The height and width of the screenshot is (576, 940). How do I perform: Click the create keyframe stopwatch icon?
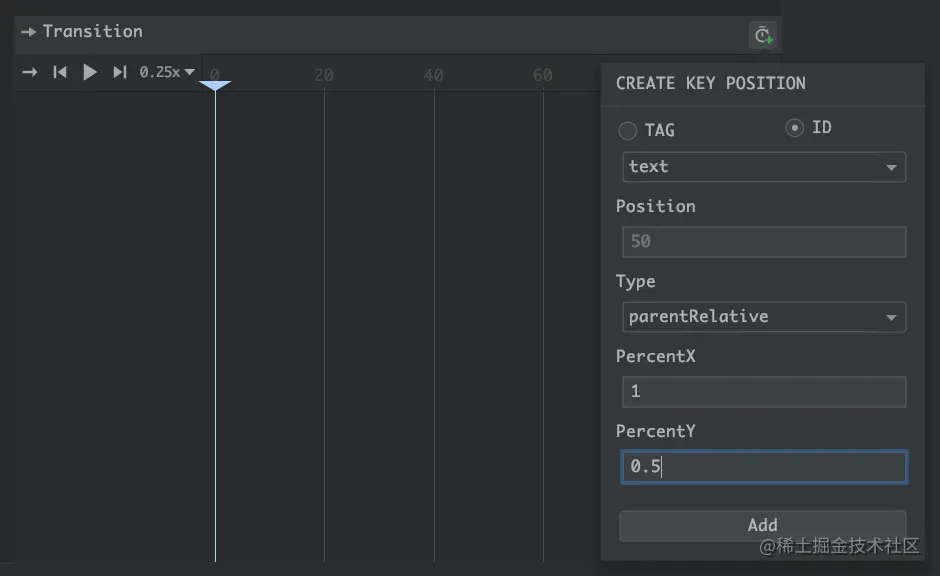[x=763, y=36]
